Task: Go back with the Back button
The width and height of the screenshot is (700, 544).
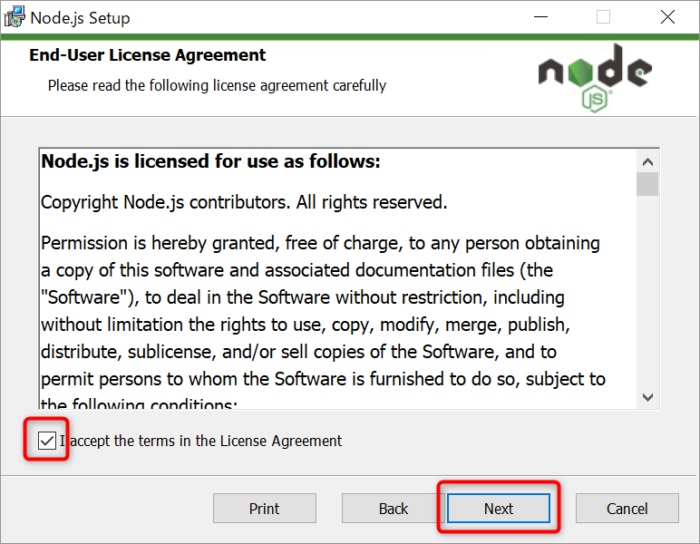Action: point(393,508)
